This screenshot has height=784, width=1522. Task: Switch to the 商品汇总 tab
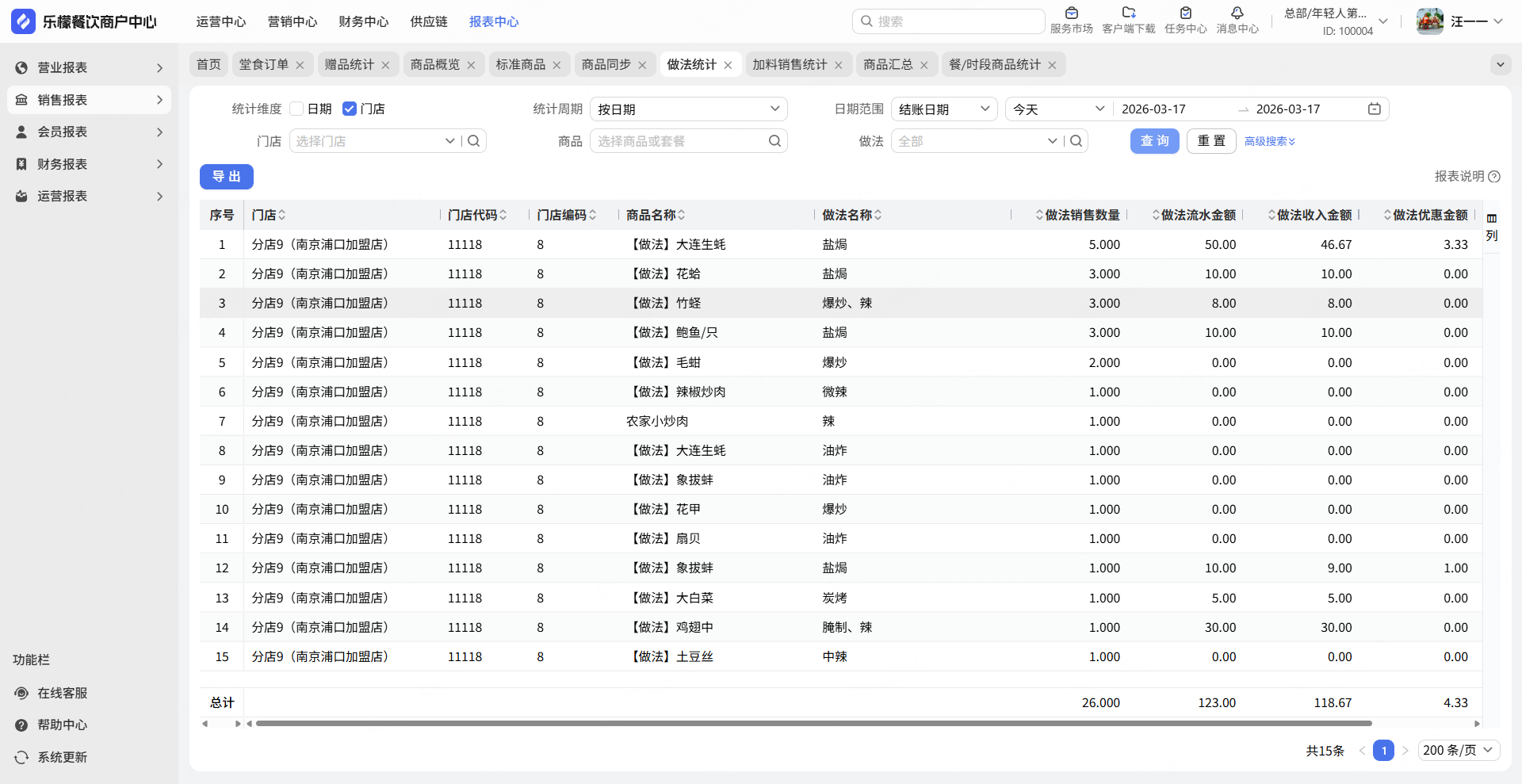pyautogui.click(x=887, y=65)
